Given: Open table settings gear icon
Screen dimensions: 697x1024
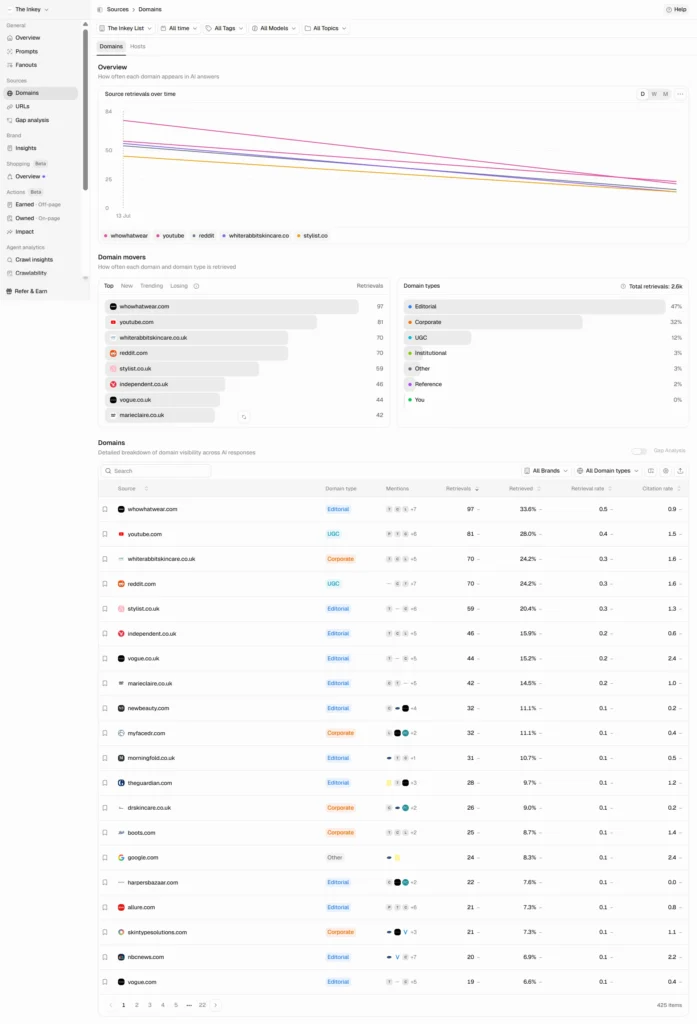Looking at the screenshot, I should coord(666,471).
